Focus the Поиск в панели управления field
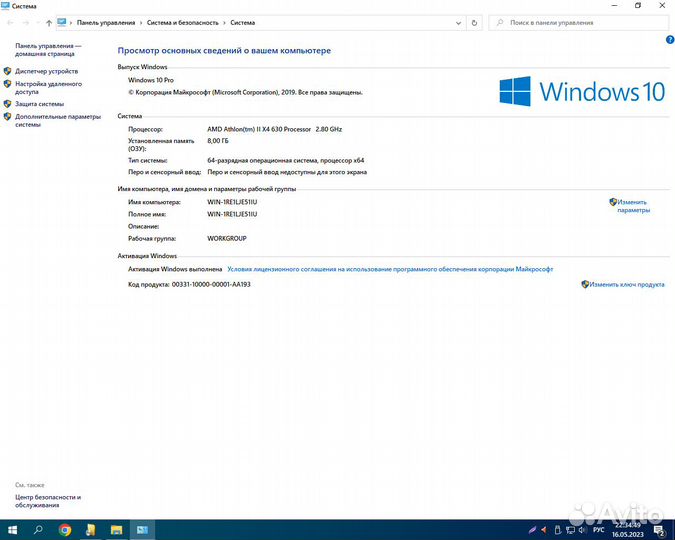This screenshot has width=675, height=540. pos(579,23)
